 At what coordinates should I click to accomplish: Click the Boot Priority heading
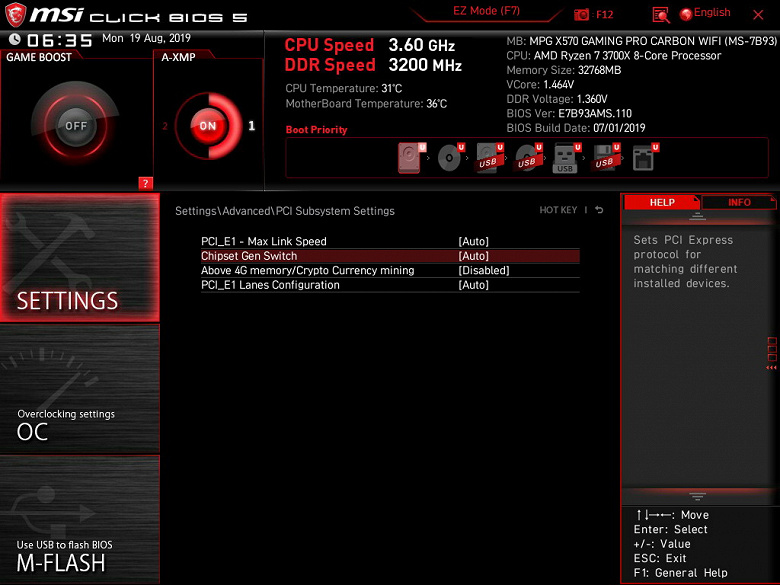pyautogui.click(x=316, y=129)
